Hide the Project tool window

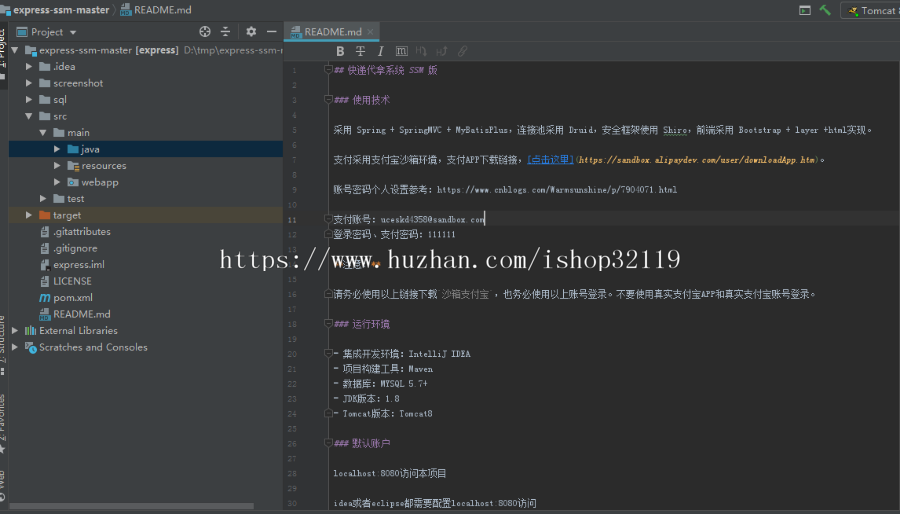(x=271, y=32)
